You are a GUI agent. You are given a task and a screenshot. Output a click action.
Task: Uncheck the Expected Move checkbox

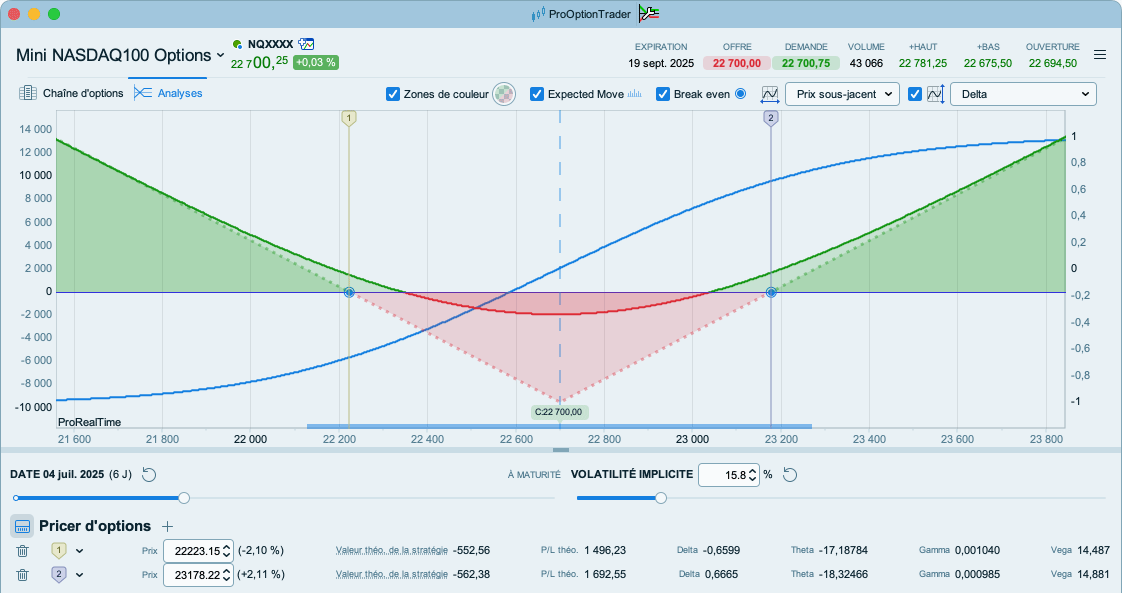537,94
